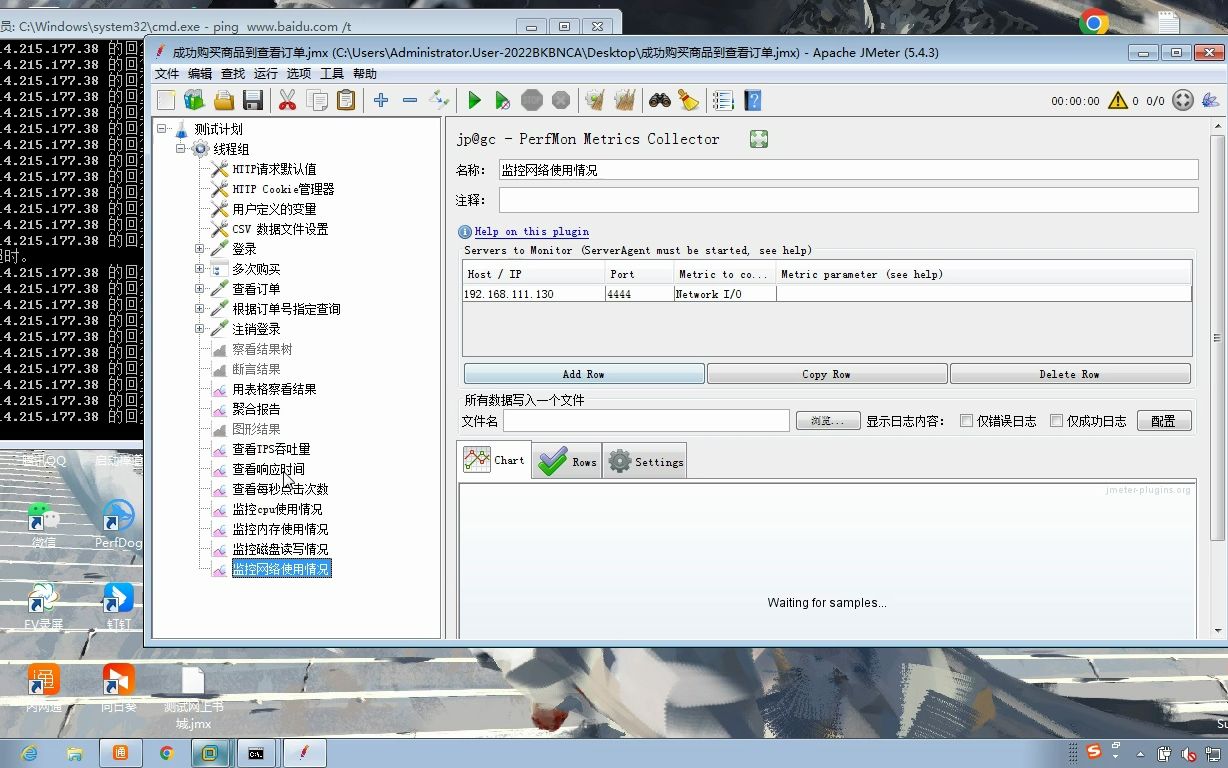The height and width of the screenshot is (768, 1228).
Task: Click the 4444 port cell
Action: point(640,294)
